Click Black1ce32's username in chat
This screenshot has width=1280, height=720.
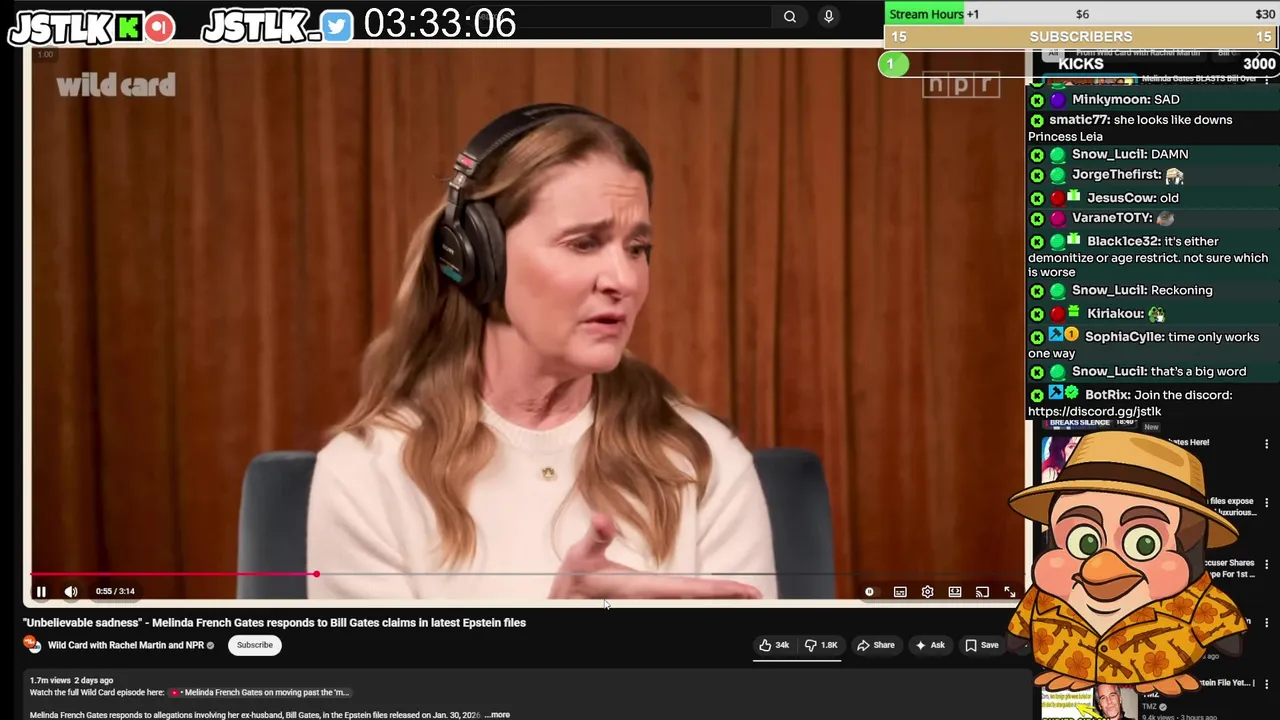point(1123,241)
